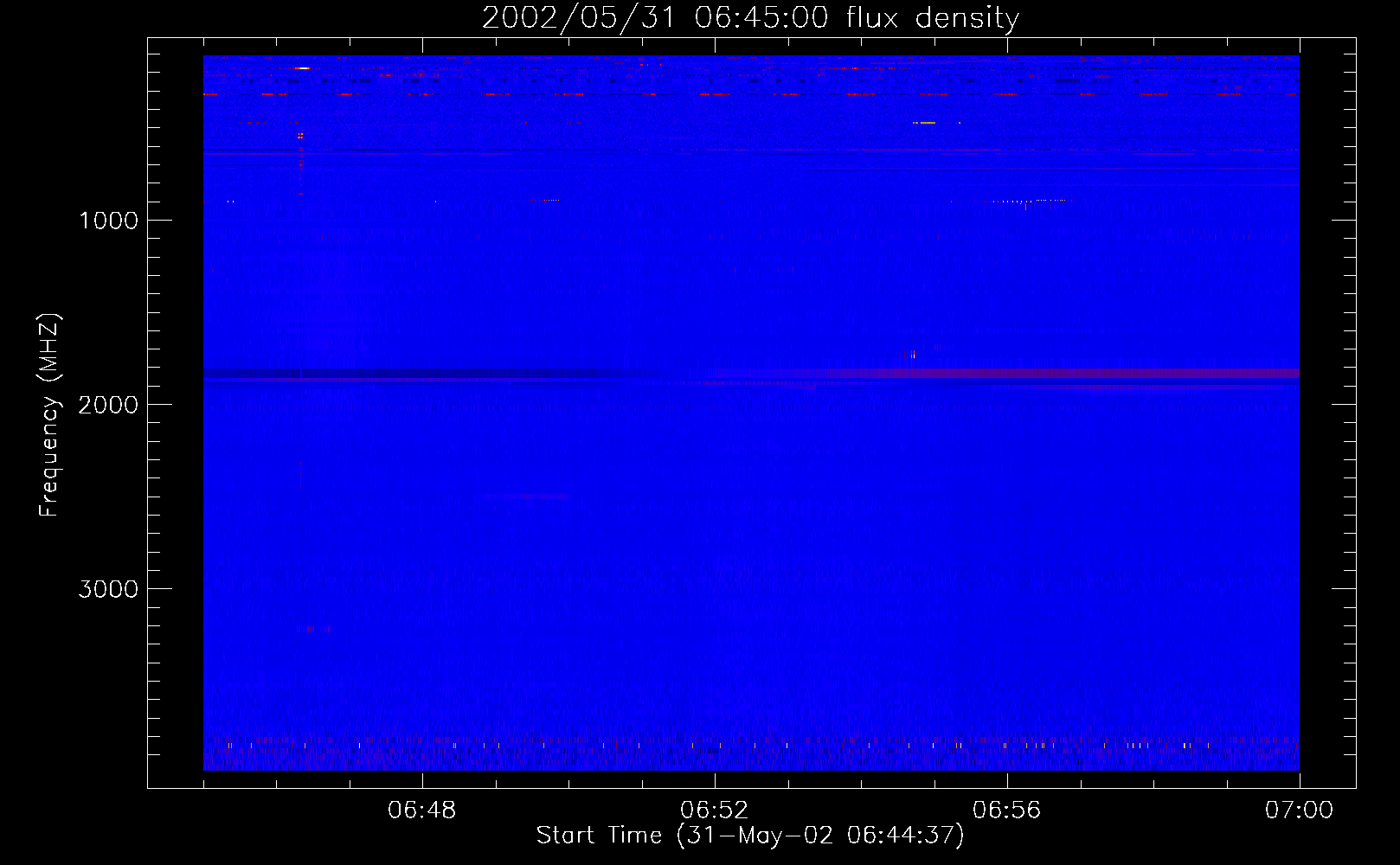This screenshot has width=1400, height=865.
Task: Click the 06:52 time tick label
Action: tap(715, 811)
